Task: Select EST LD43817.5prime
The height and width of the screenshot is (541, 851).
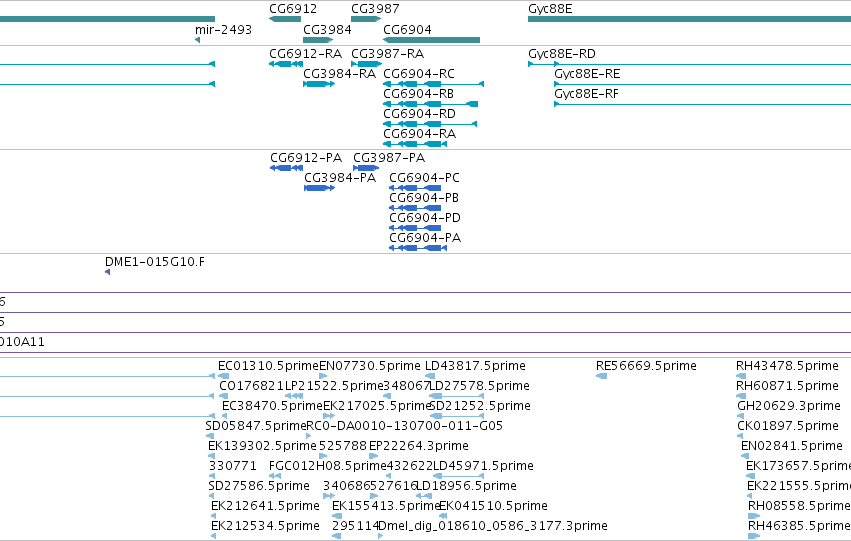Action: point(475,366)
